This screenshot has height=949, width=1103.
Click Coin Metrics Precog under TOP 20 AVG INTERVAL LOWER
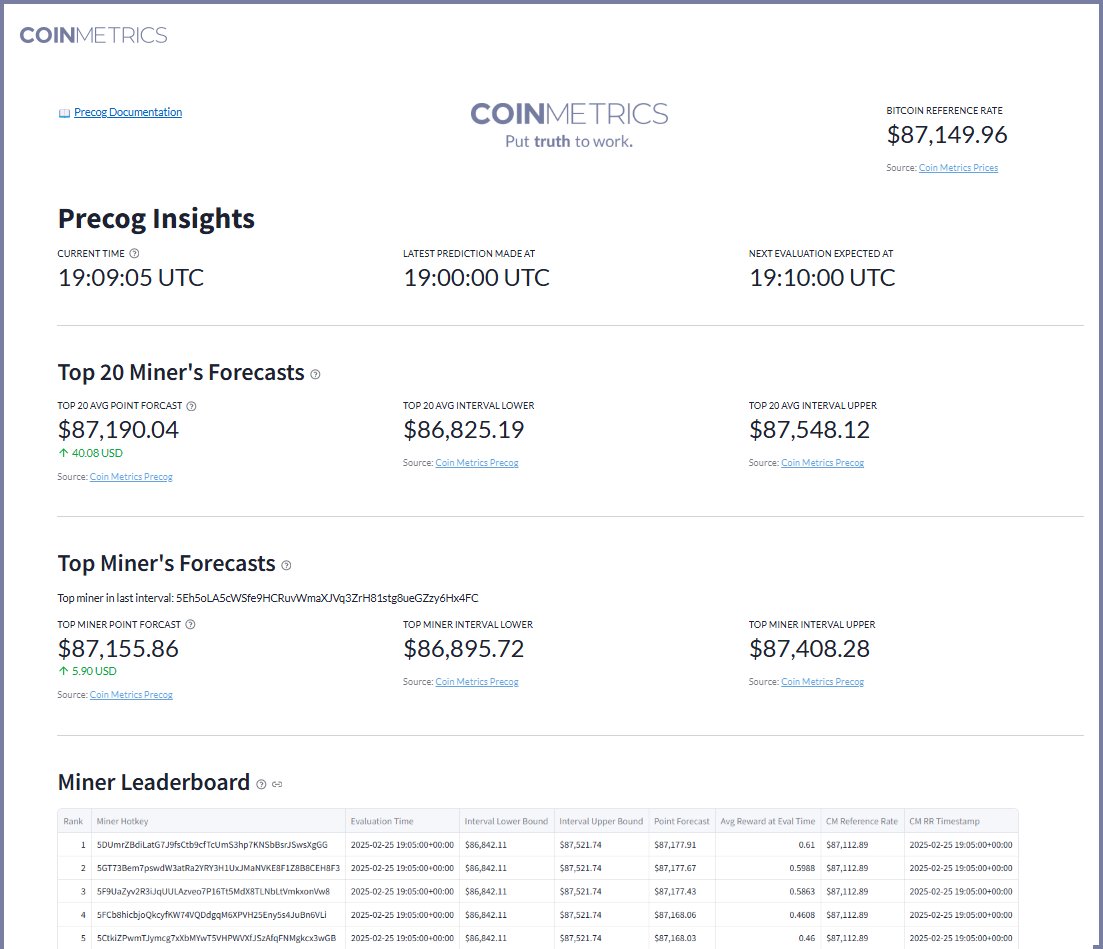pyautogui.click(x=477, y=463)
